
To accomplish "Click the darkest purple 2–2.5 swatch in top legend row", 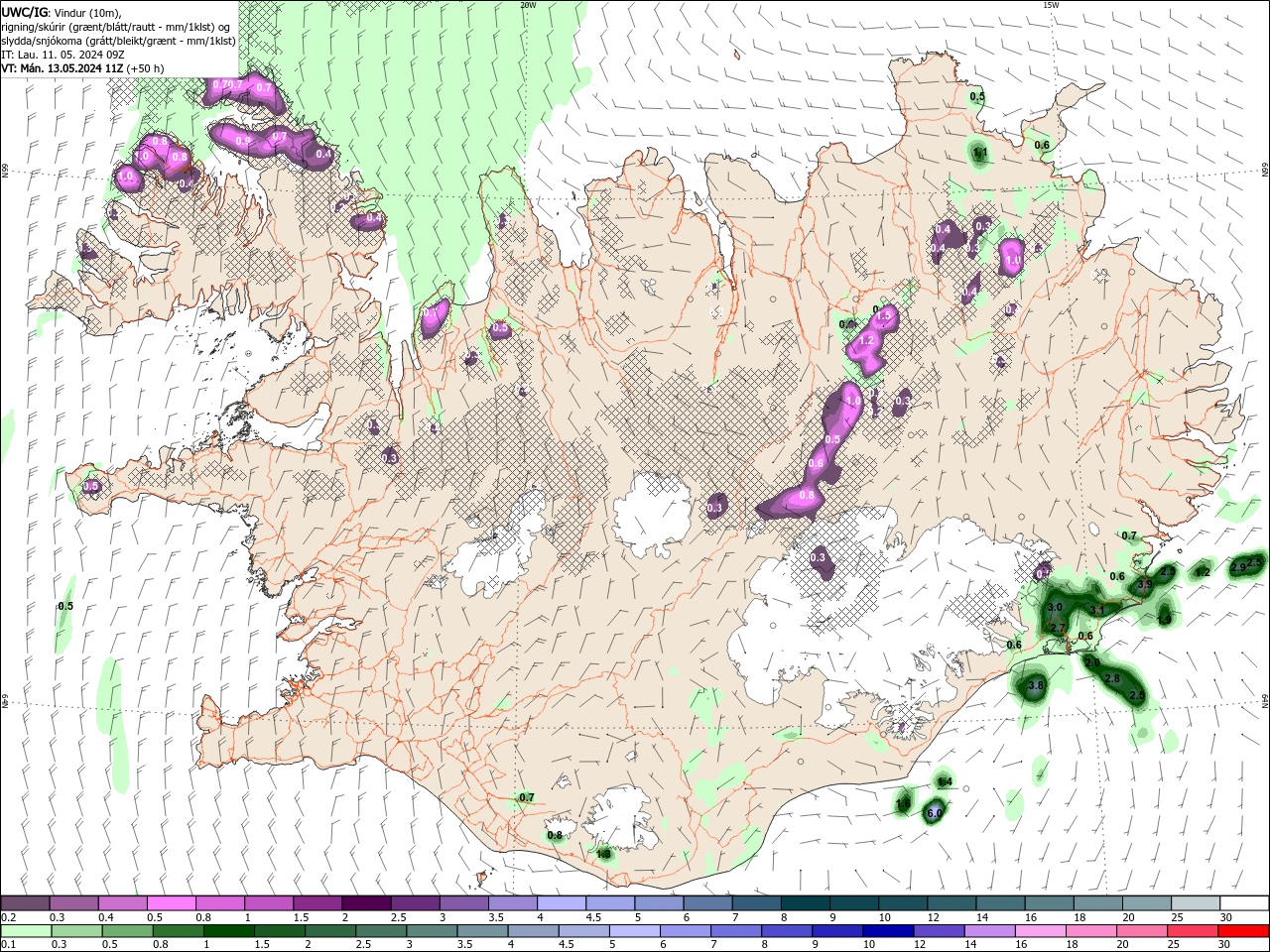I will pos(365,903).
